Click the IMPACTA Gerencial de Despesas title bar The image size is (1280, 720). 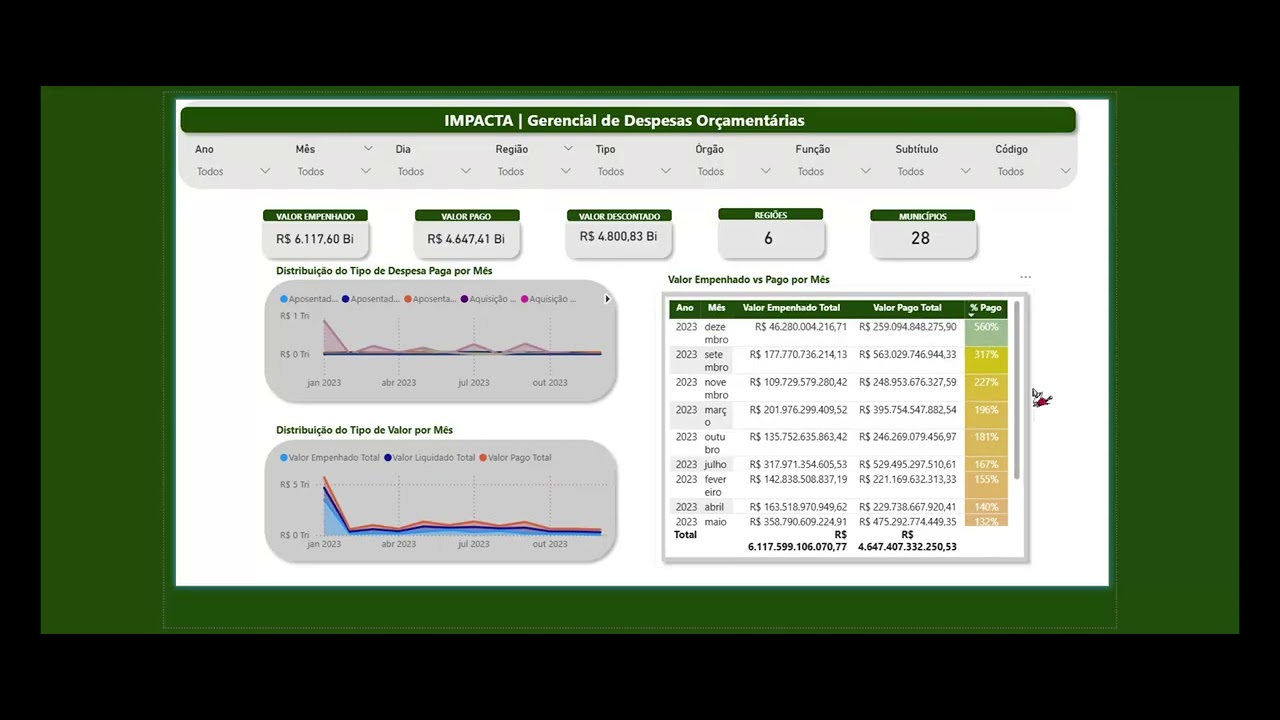628,120
